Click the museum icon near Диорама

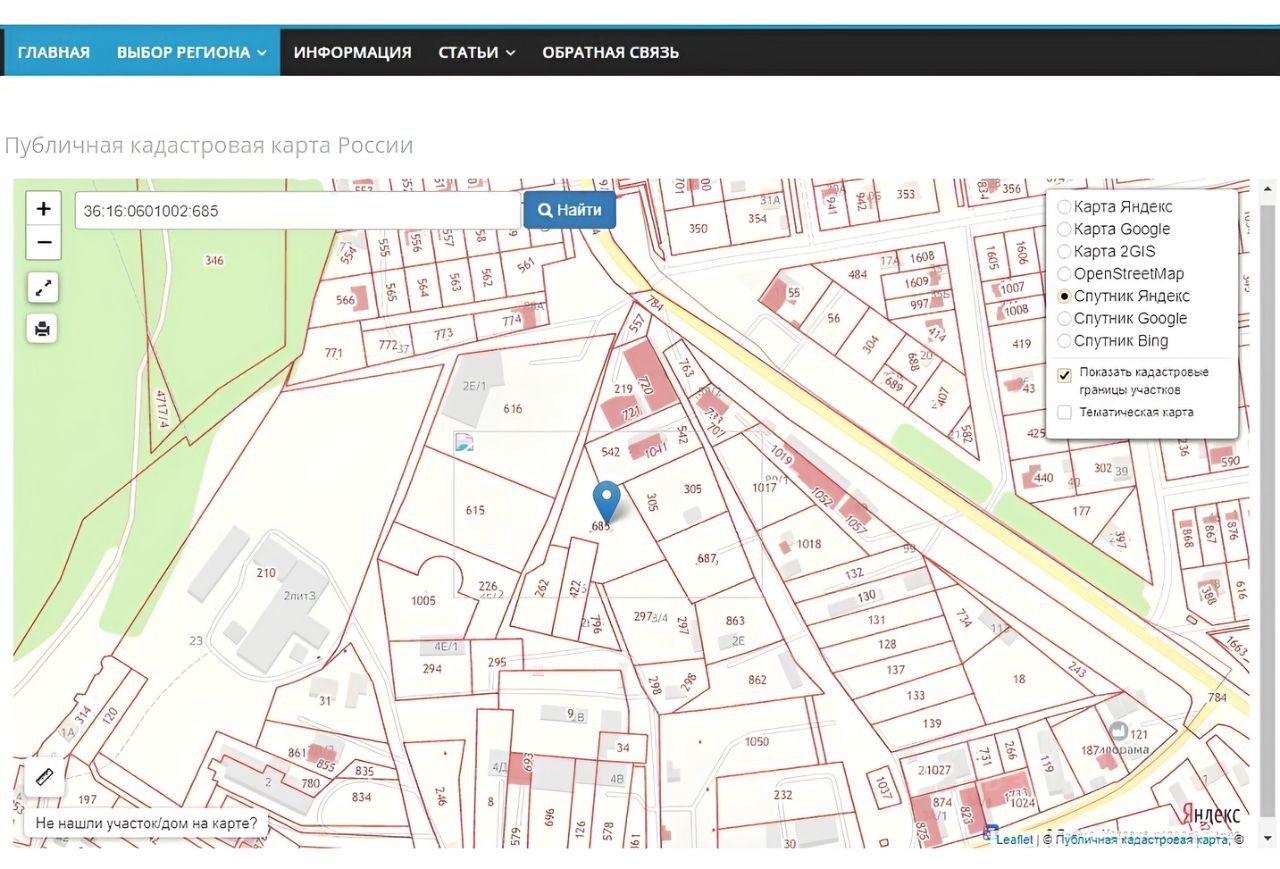point(1118,733)
